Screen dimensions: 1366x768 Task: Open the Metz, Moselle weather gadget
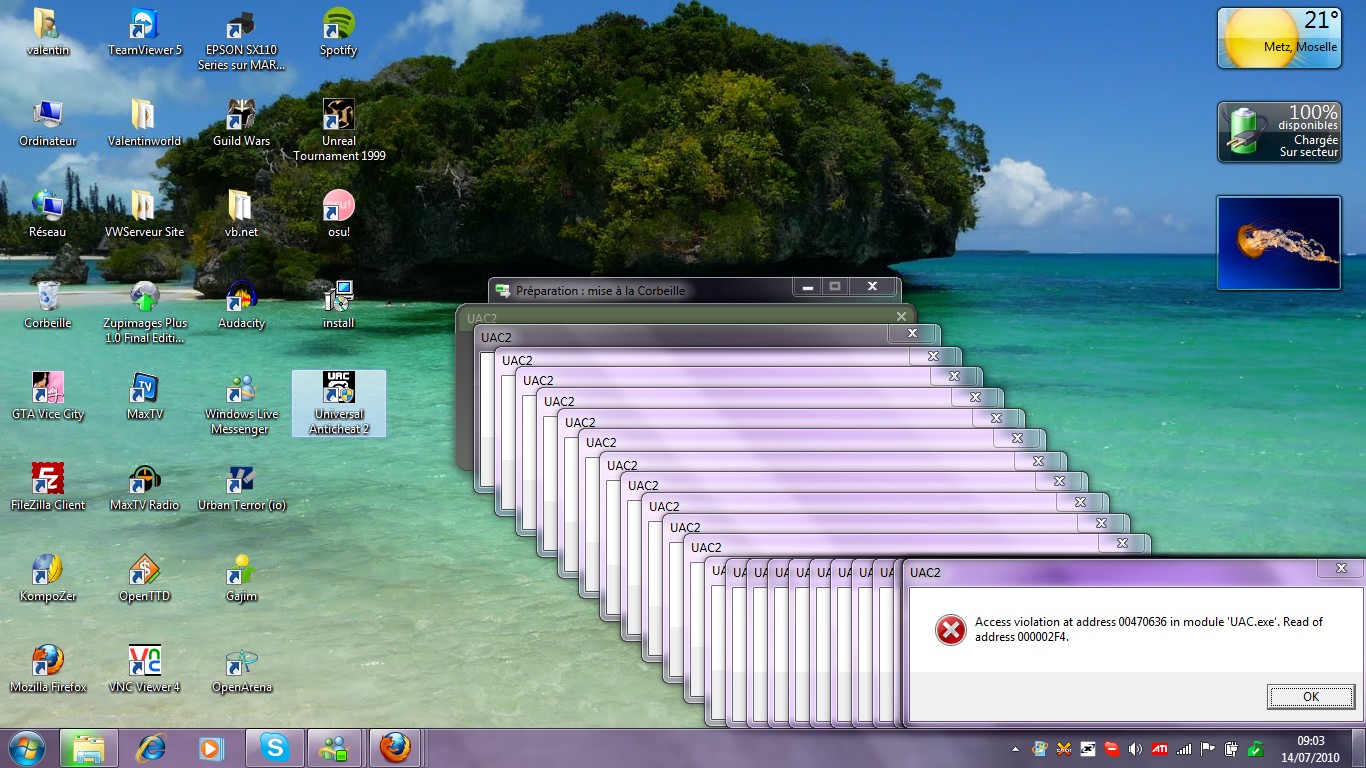(1278, 38)
